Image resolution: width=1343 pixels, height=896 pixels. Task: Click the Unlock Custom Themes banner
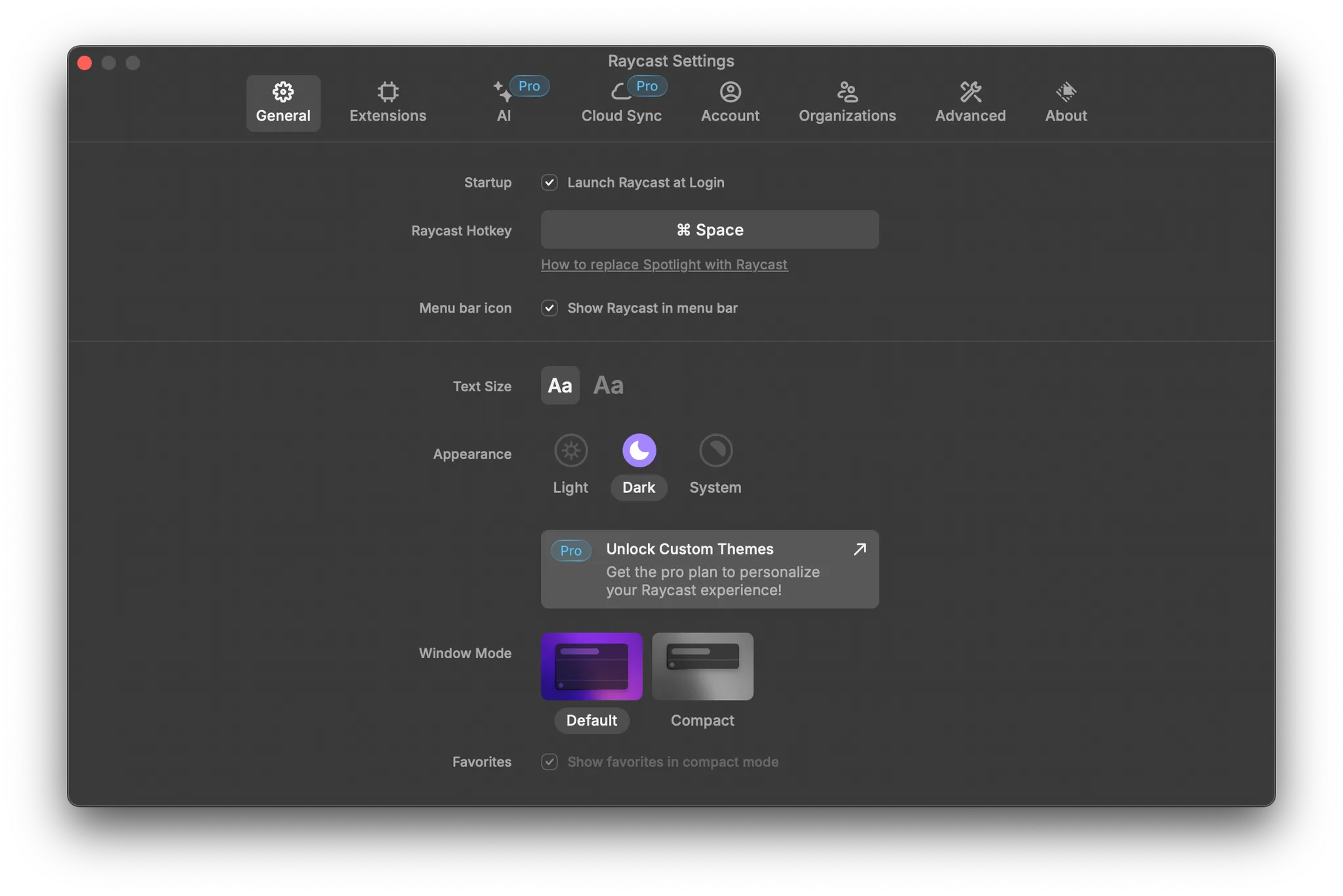(710, 569)
